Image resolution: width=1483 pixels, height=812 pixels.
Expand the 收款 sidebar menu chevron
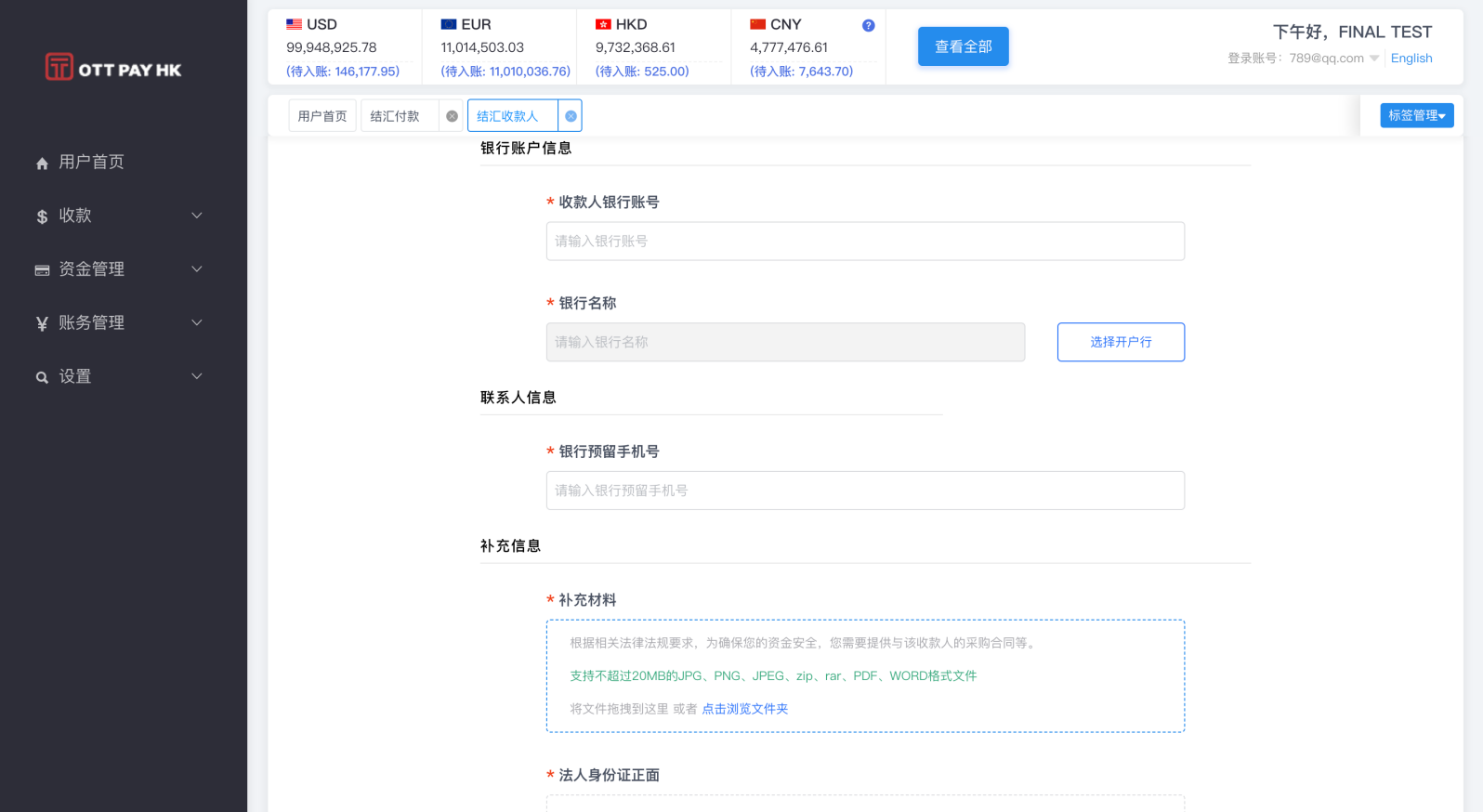[x=197, y=216]
